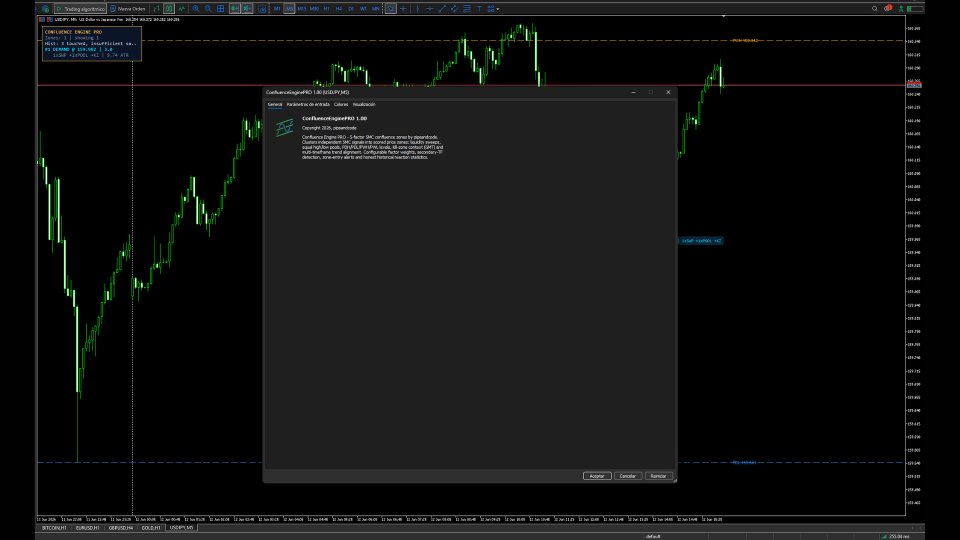Select the trendline drawing tool
The width and height of the screenshot is (960, 540).
point(443,9)
